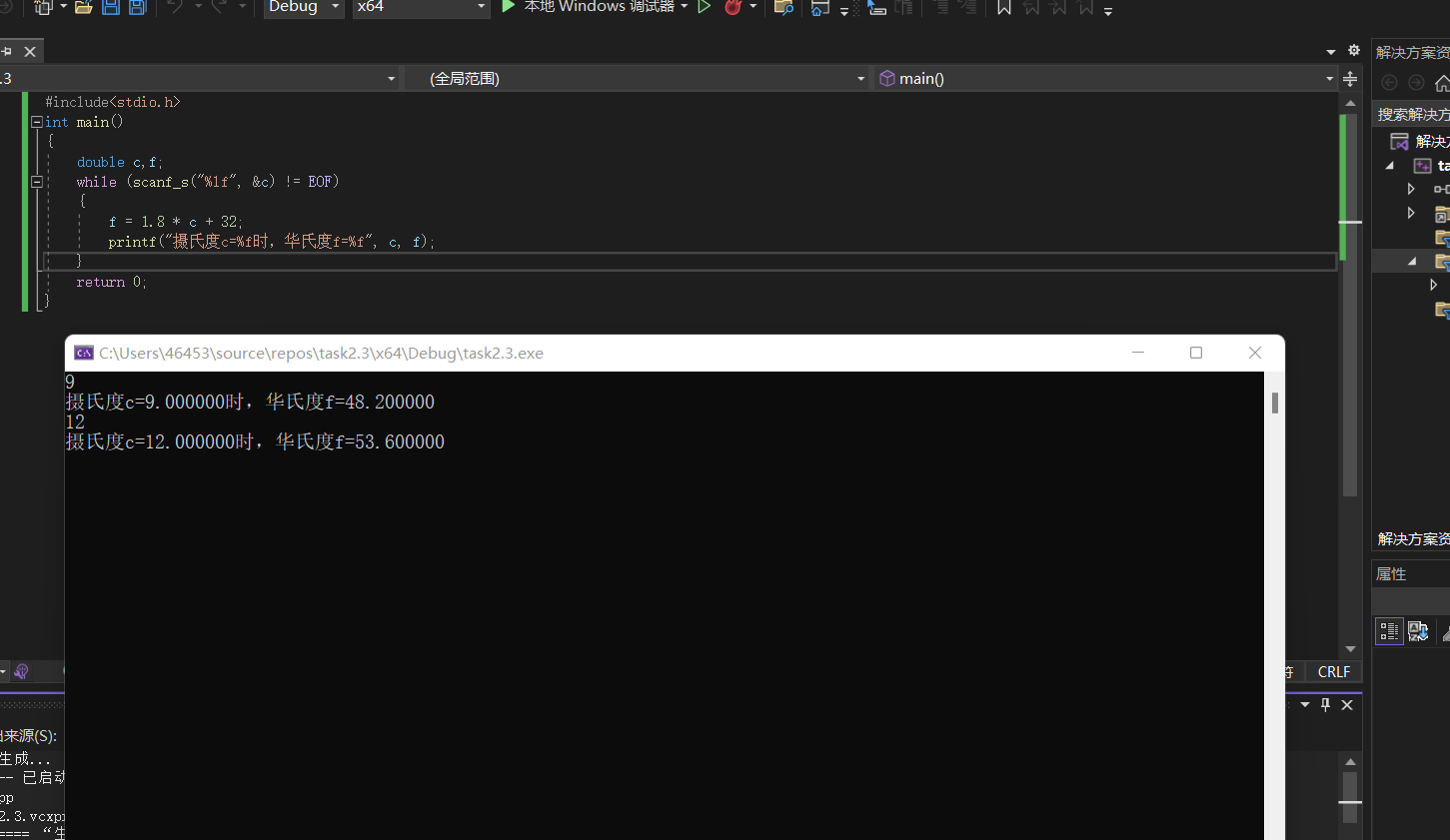
Task: Pin the output panel
Action: coord(1326,704)
